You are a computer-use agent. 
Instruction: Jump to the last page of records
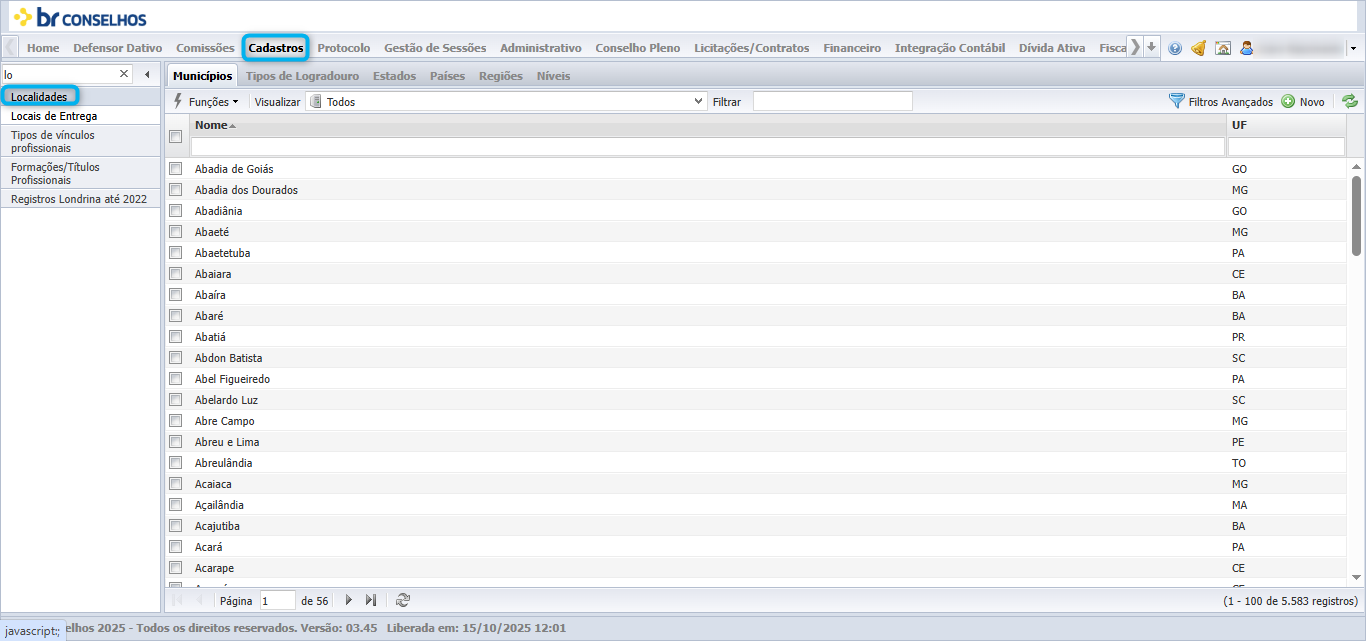371,600
